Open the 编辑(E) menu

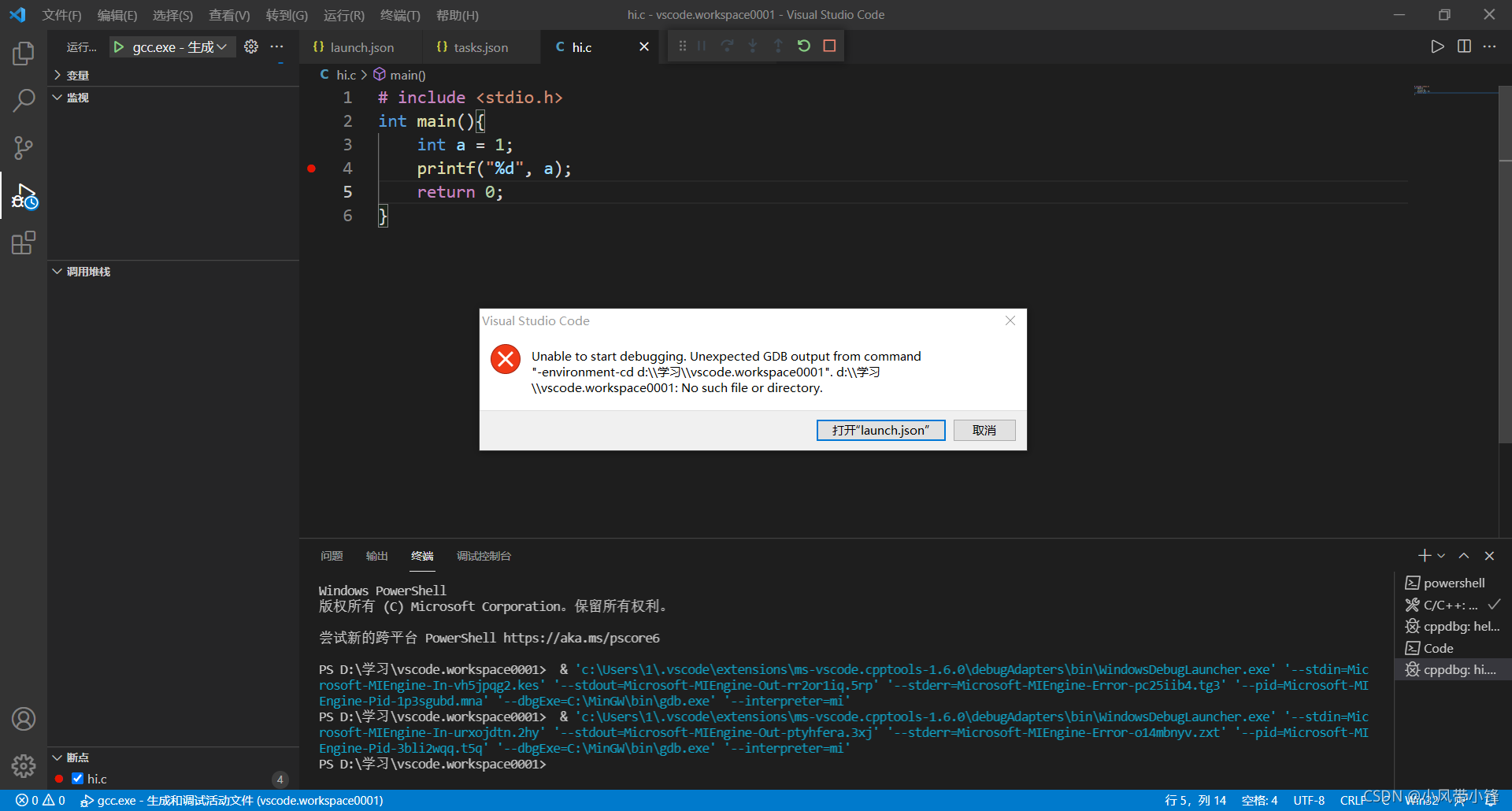(117, 15)
